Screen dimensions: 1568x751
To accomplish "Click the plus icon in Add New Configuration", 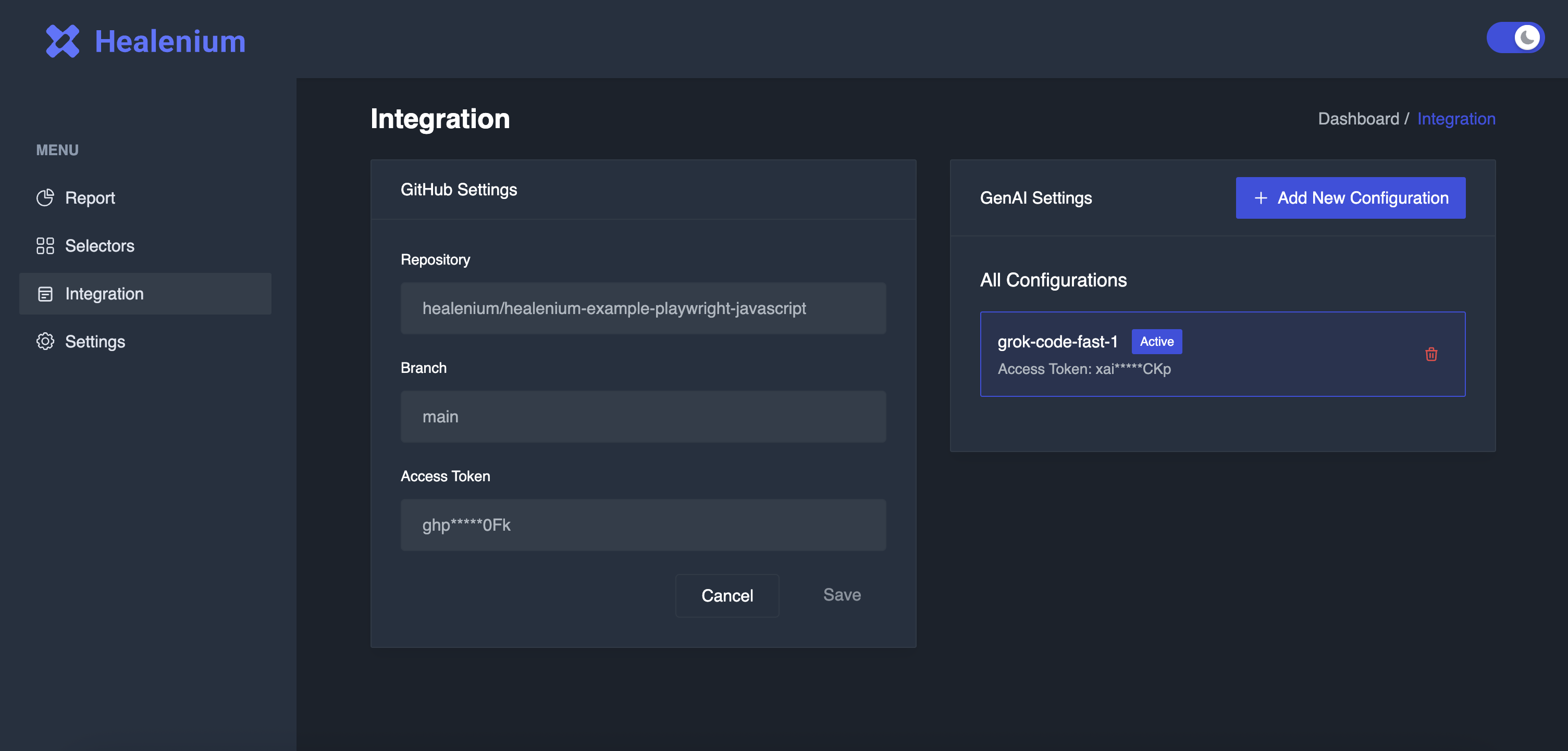I will (1261, 198).
